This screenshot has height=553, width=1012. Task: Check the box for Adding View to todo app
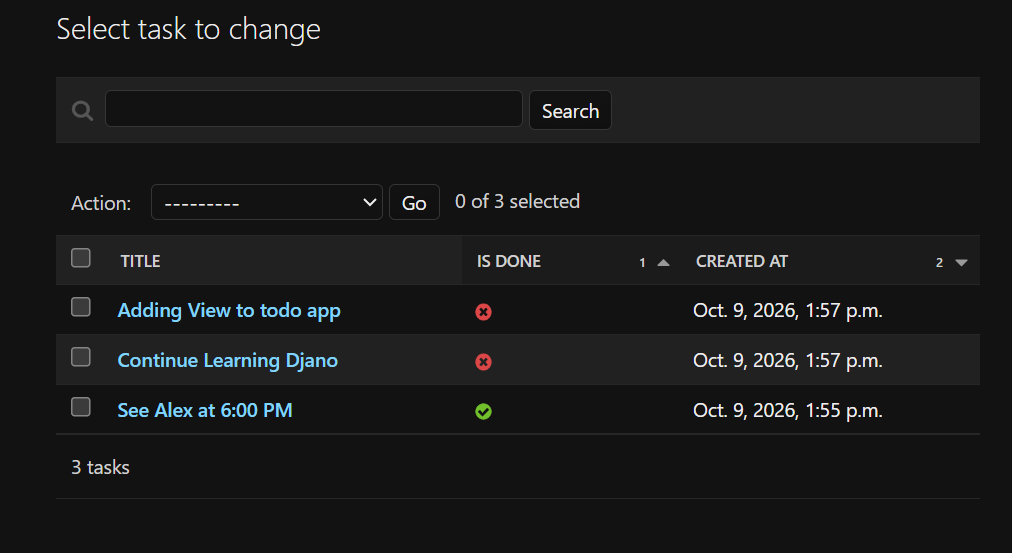point(81,307)
